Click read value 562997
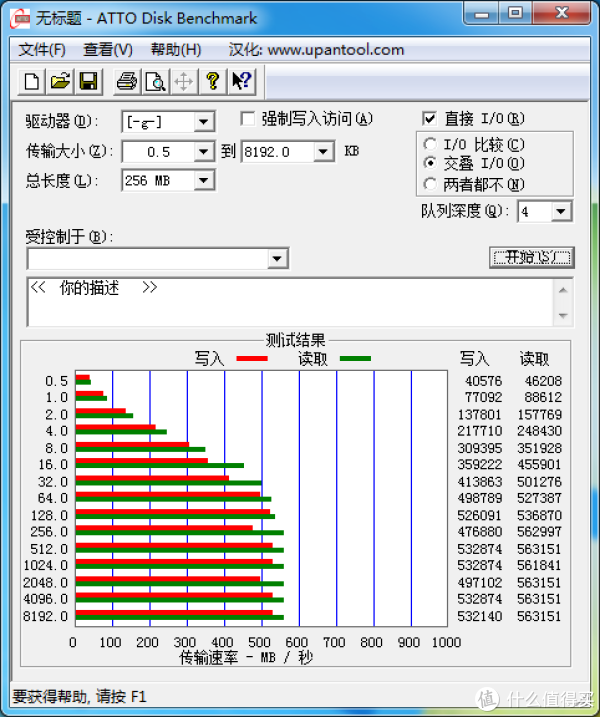The height and width of the screenshot is (717, 600). pyautogui.click(x=540, y=531)
